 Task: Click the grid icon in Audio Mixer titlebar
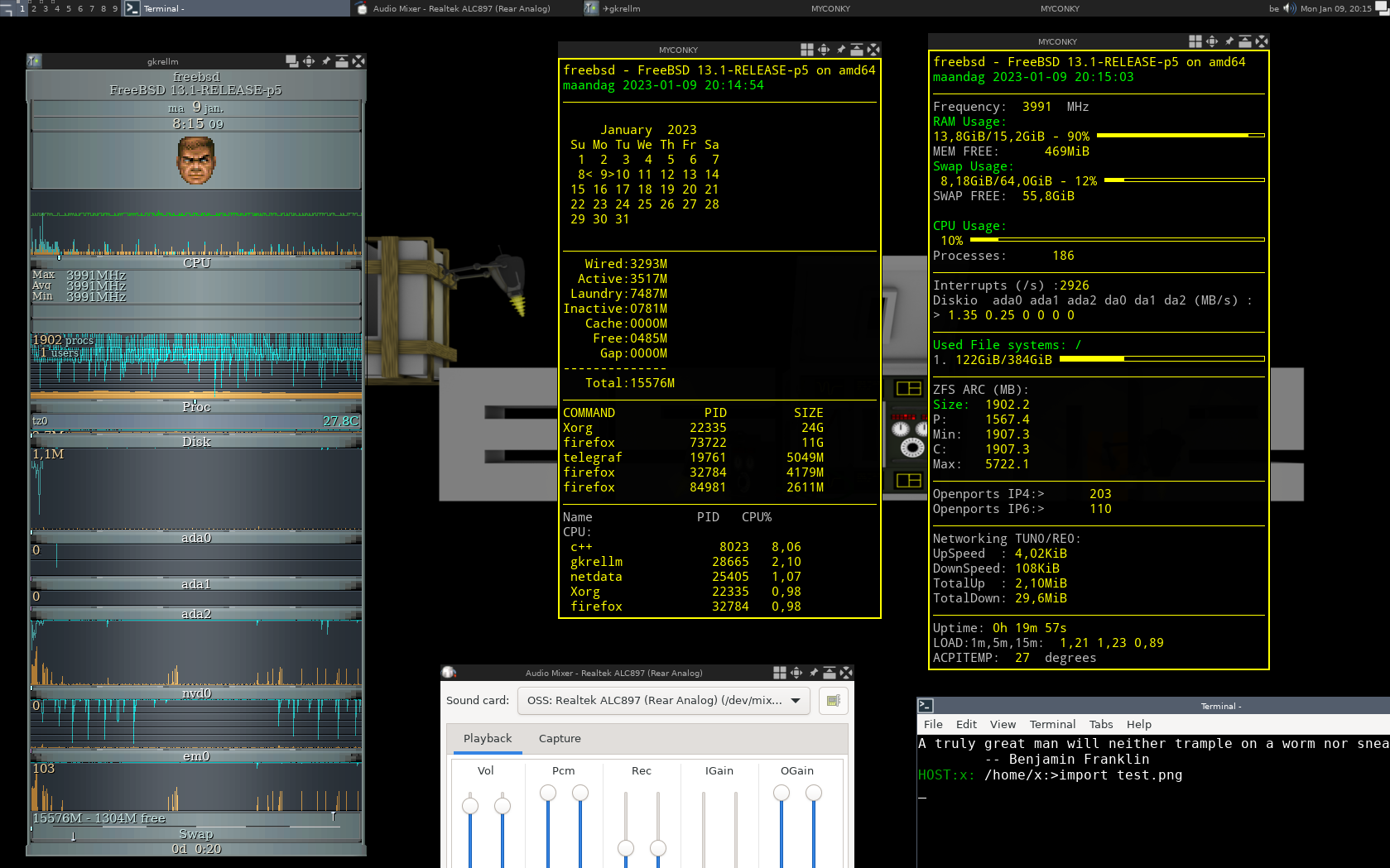tap(780, 673)
